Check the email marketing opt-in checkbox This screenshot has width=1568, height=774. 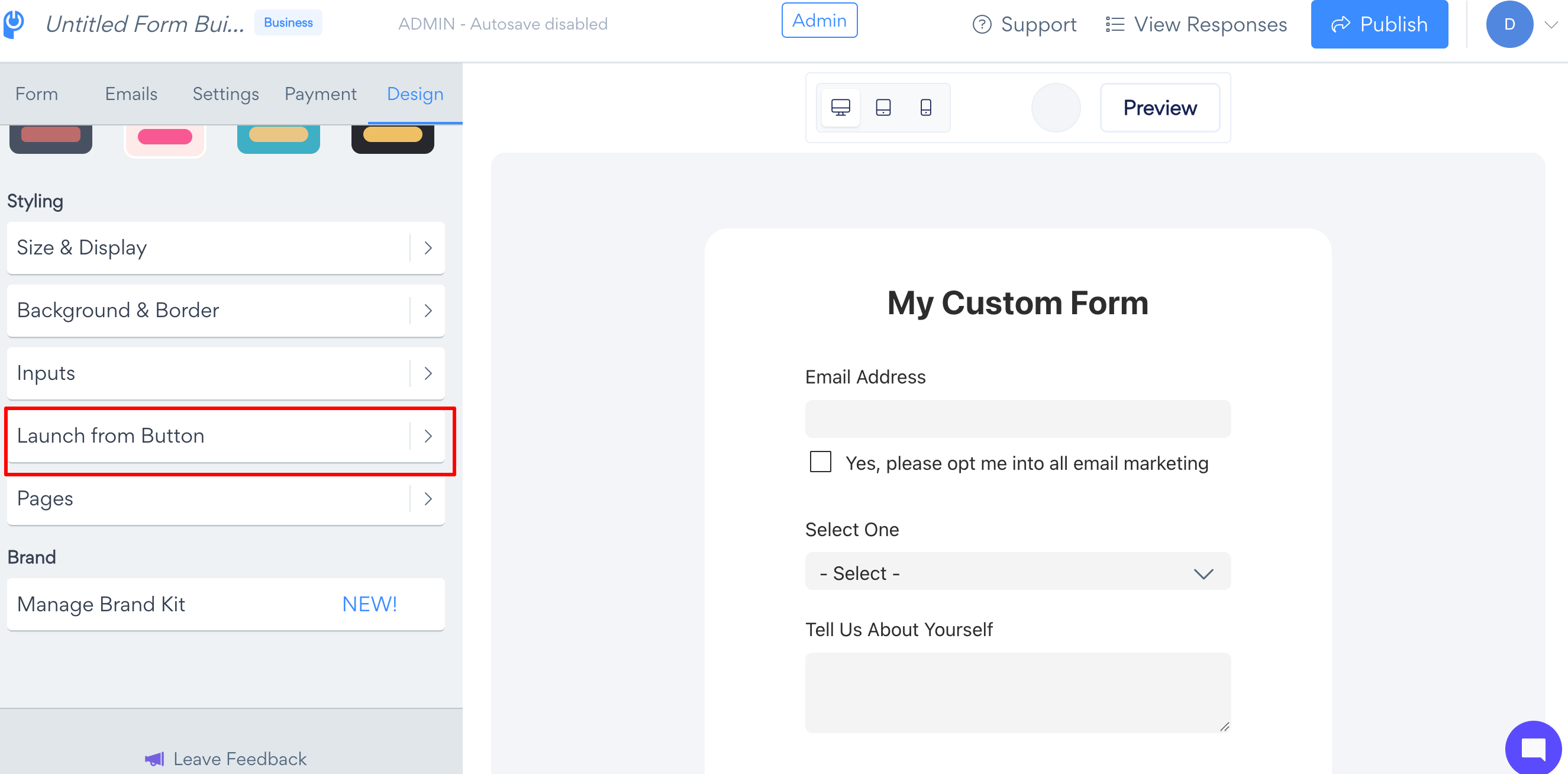[821, 462]
